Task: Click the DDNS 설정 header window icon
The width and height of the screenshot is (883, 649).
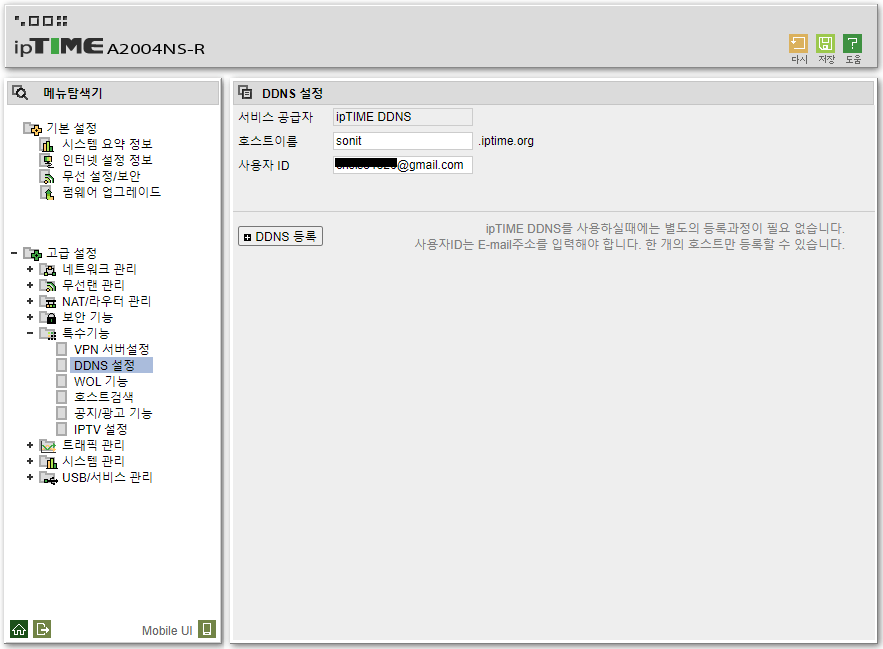Action: click(x=245, y=92)
